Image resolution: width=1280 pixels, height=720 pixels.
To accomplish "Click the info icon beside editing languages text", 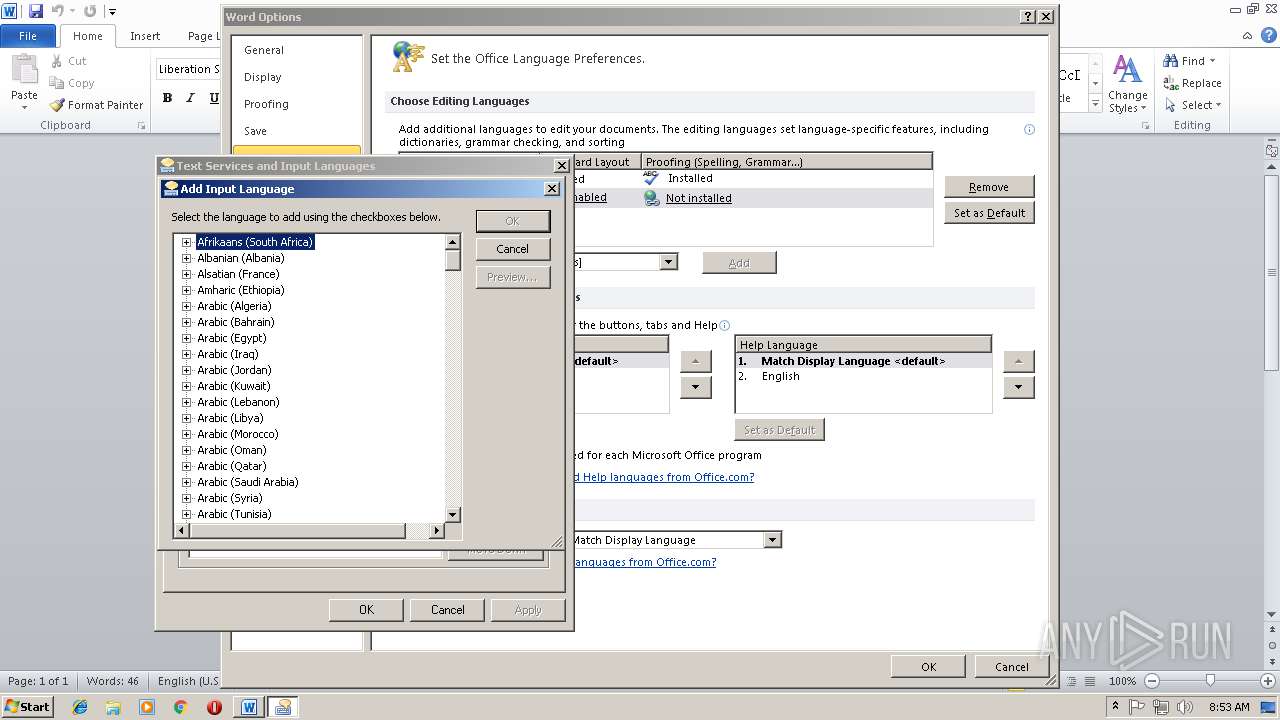I will (x=1029, y=129).
